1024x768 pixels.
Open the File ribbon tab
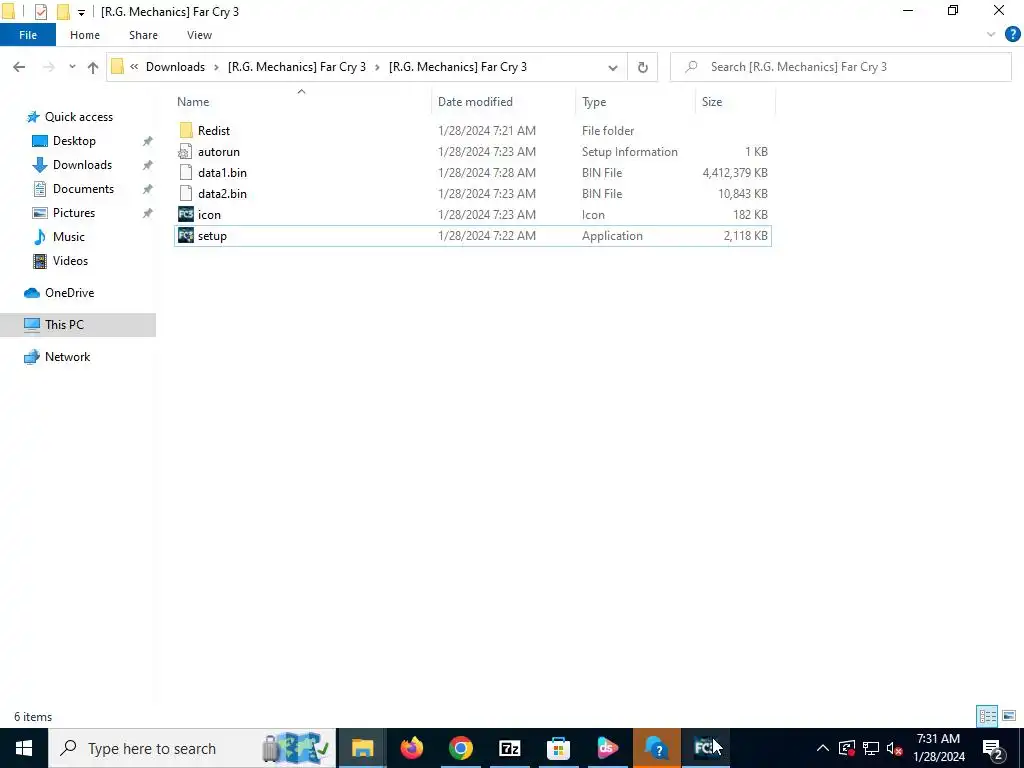tap(27, 35)
